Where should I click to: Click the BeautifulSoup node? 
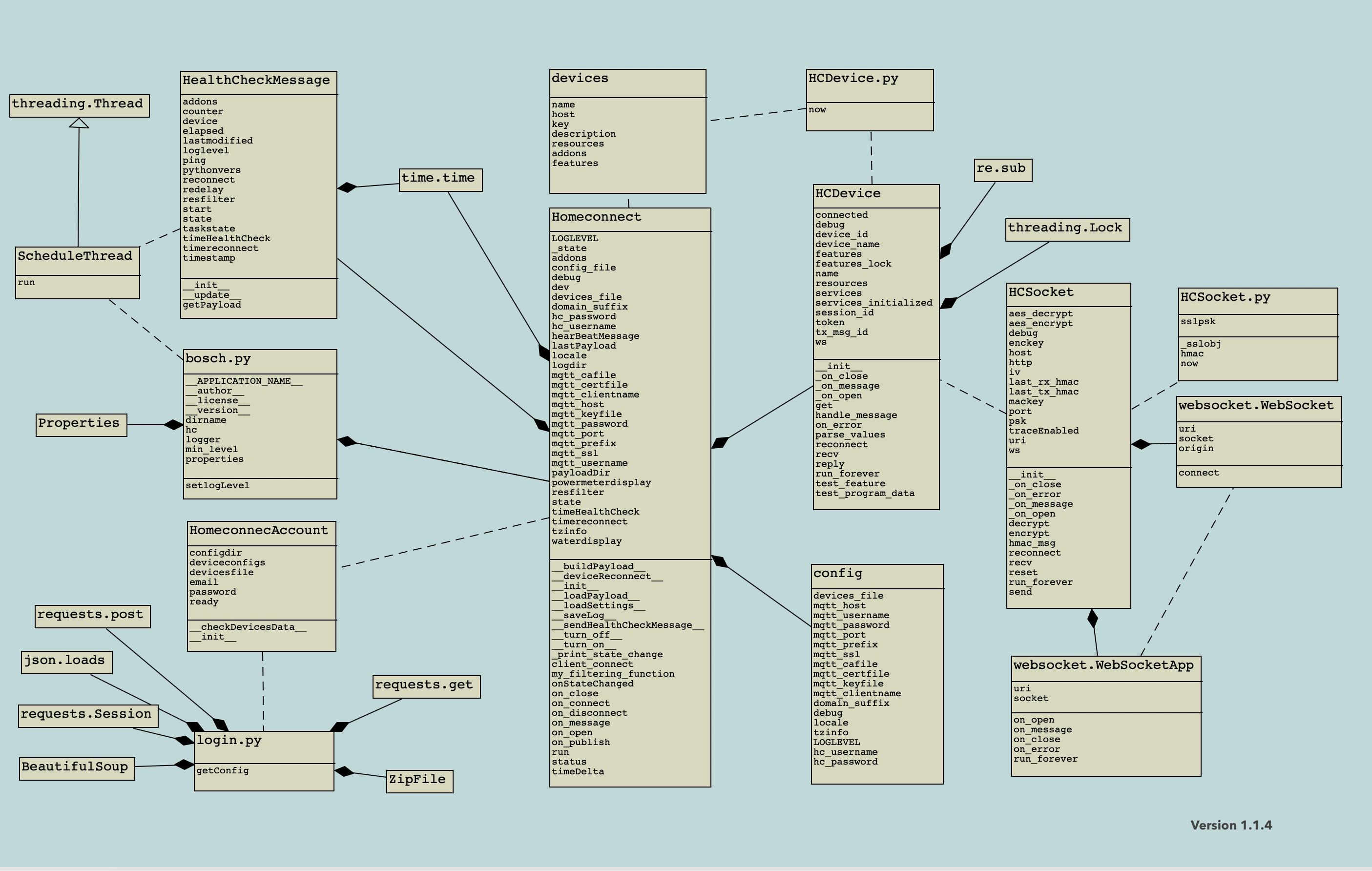click(x=77, y=768)
